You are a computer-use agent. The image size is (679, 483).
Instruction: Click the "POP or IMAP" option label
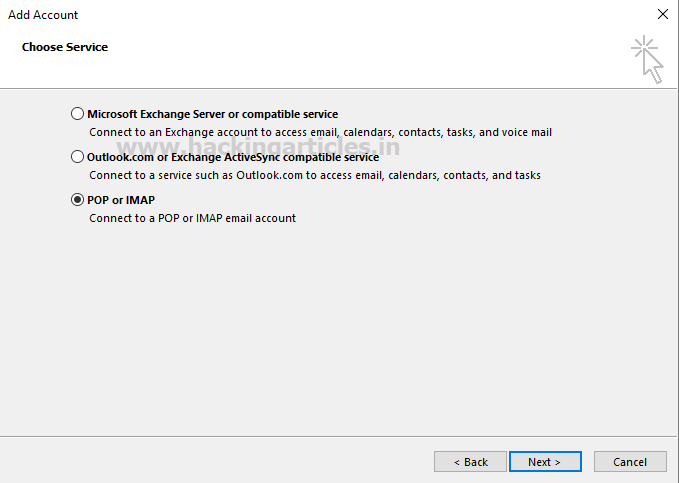pyautogui.click(x=121, y=200)
